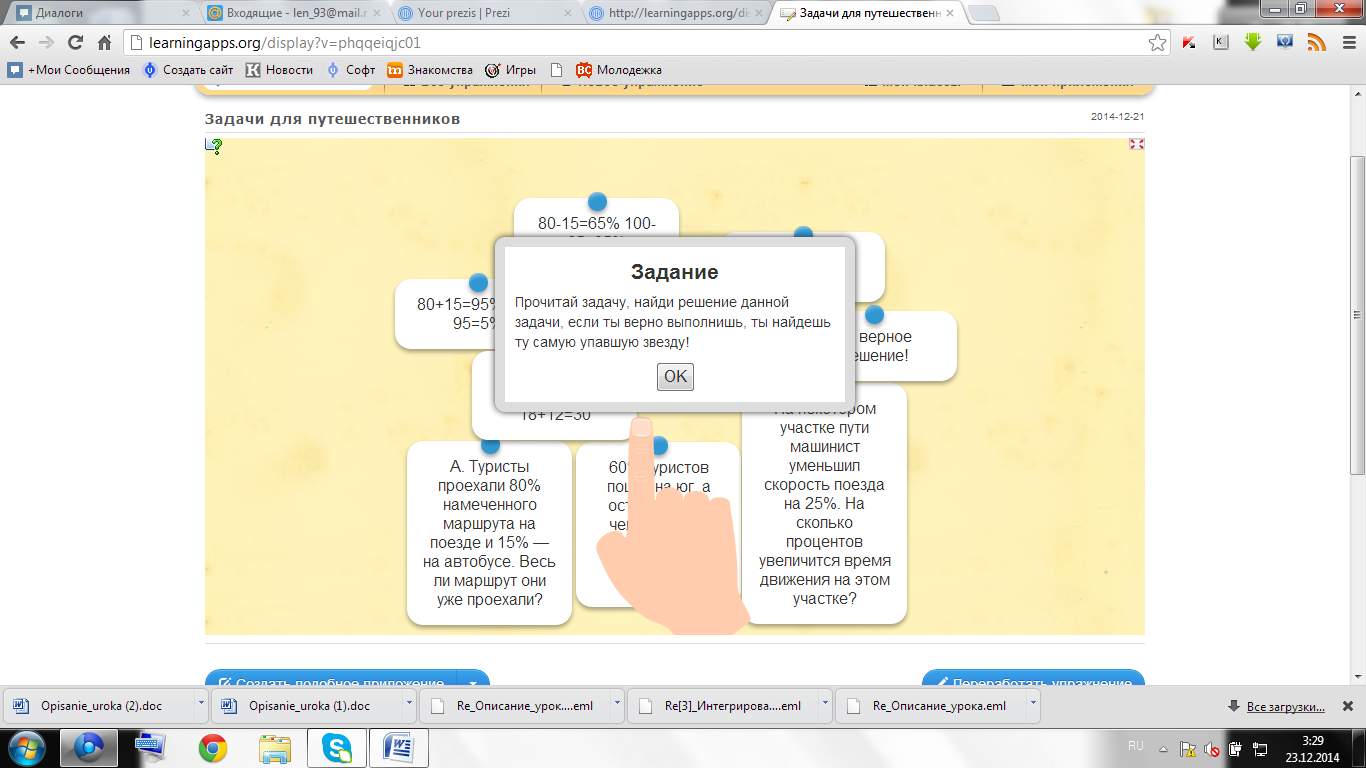This screenshot has height=768, width=1366.
Task: Click the help question mark icon
Action: coord(214,146)
